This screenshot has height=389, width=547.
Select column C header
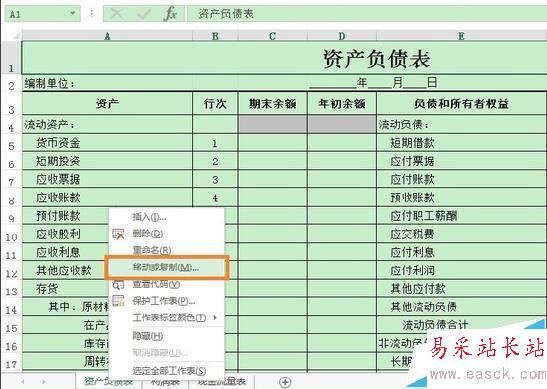272,36
